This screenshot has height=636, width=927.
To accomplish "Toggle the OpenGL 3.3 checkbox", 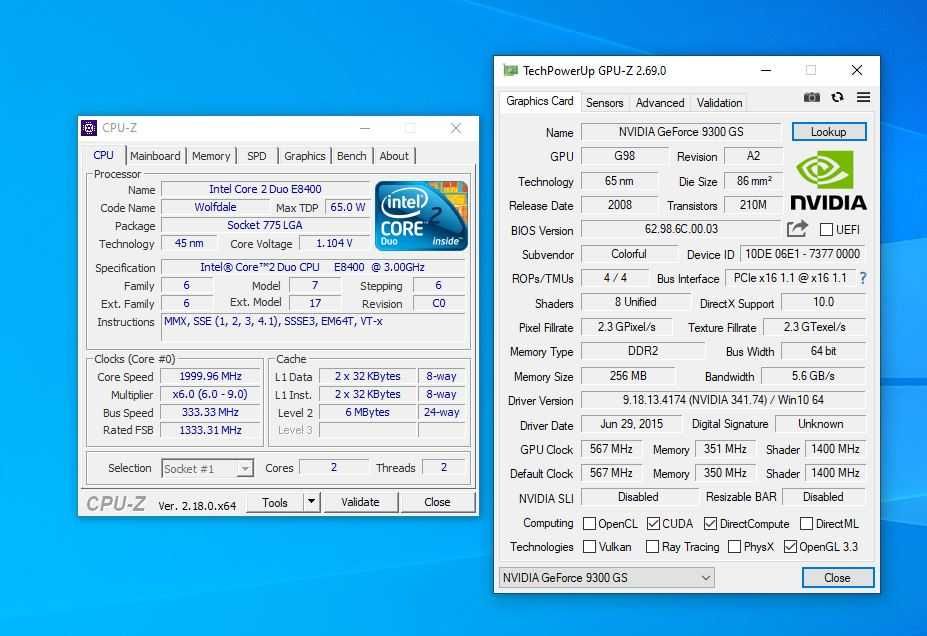I will tap(790, 547).
